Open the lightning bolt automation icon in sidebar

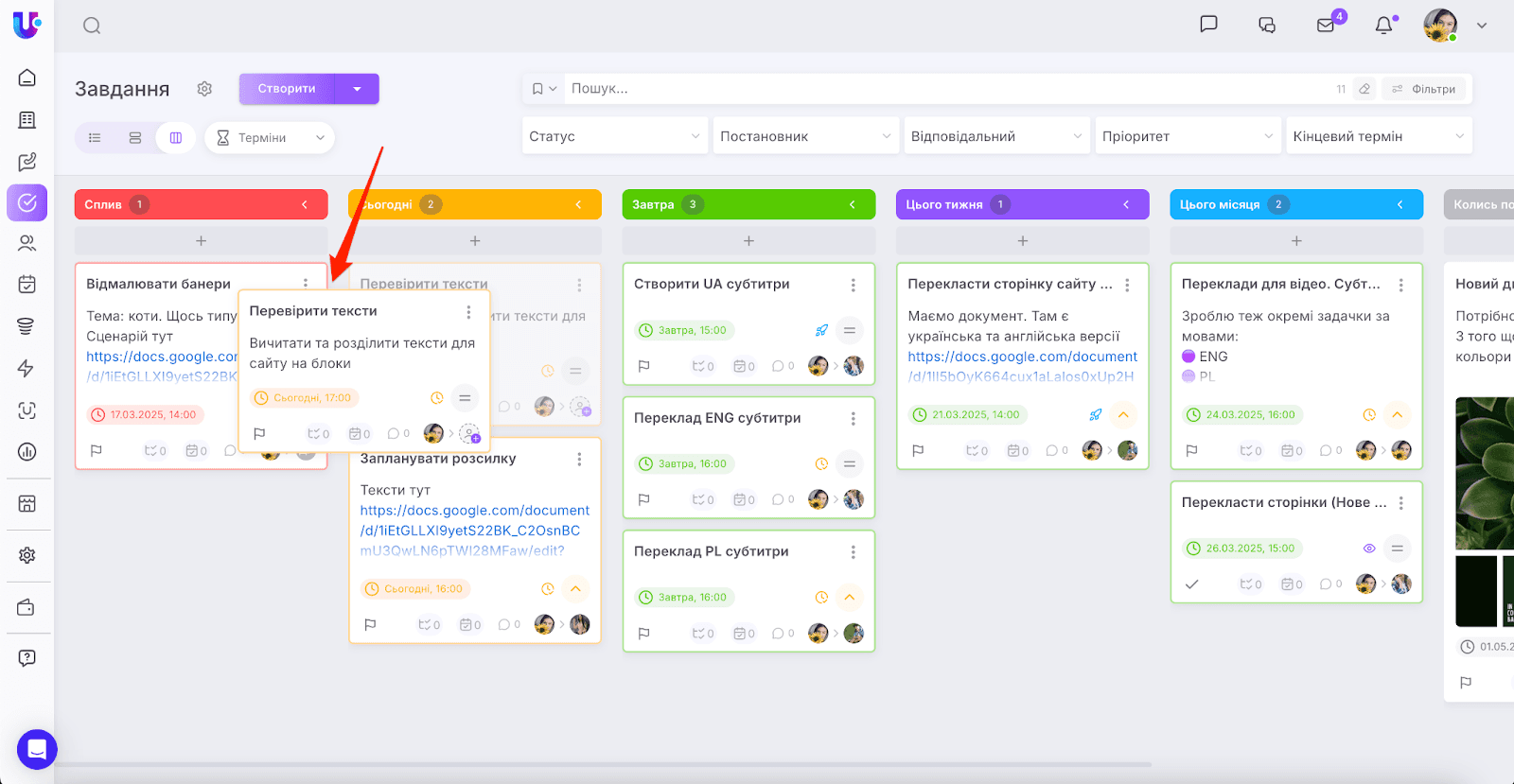[26, 368]
